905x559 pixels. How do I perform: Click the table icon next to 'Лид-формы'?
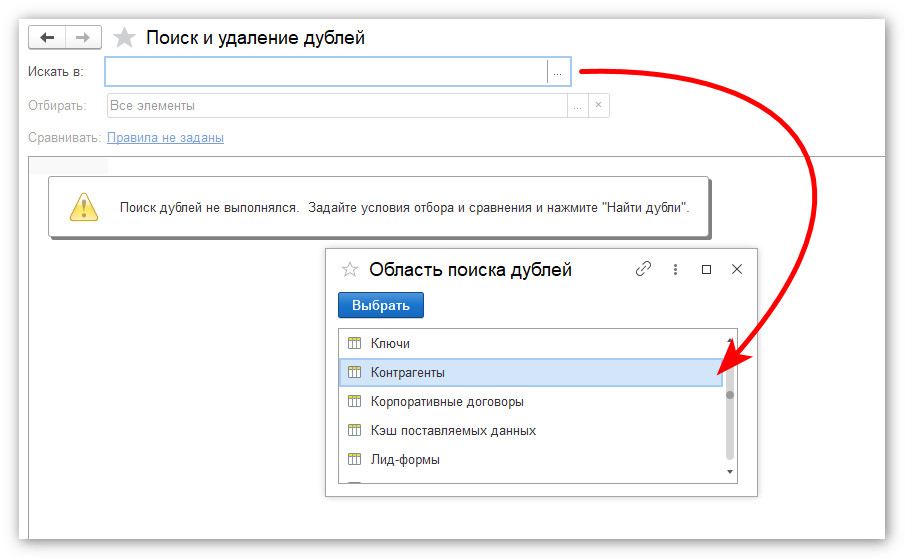click(354, 459)
